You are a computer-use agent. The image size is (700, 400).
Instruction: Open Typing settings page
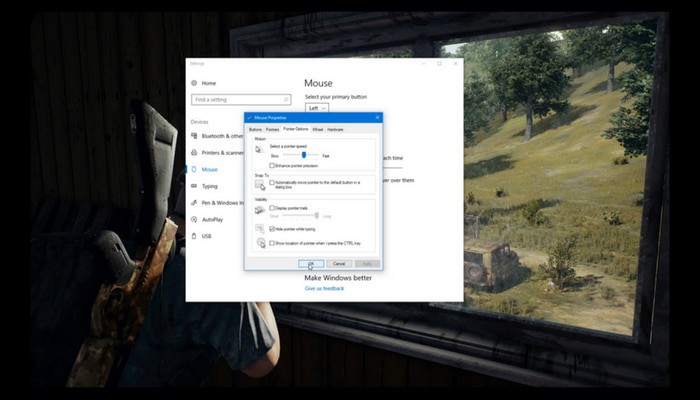click(209, 186)
